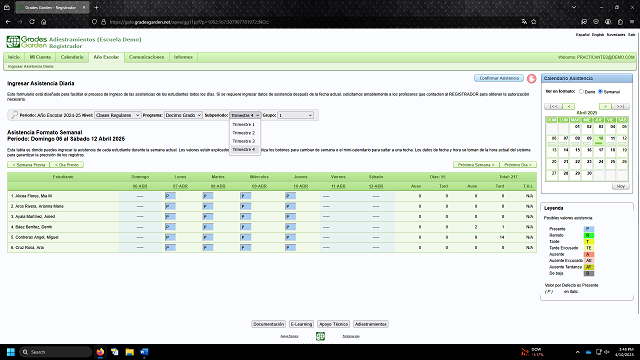Click the Adiestramientos footer button
The height and width of the screenshot is (360, 640).
tap(371, 324)
